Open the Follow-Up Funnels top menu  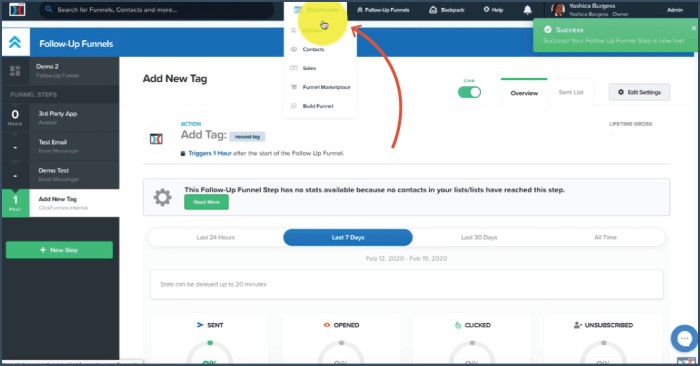(383, 10)
